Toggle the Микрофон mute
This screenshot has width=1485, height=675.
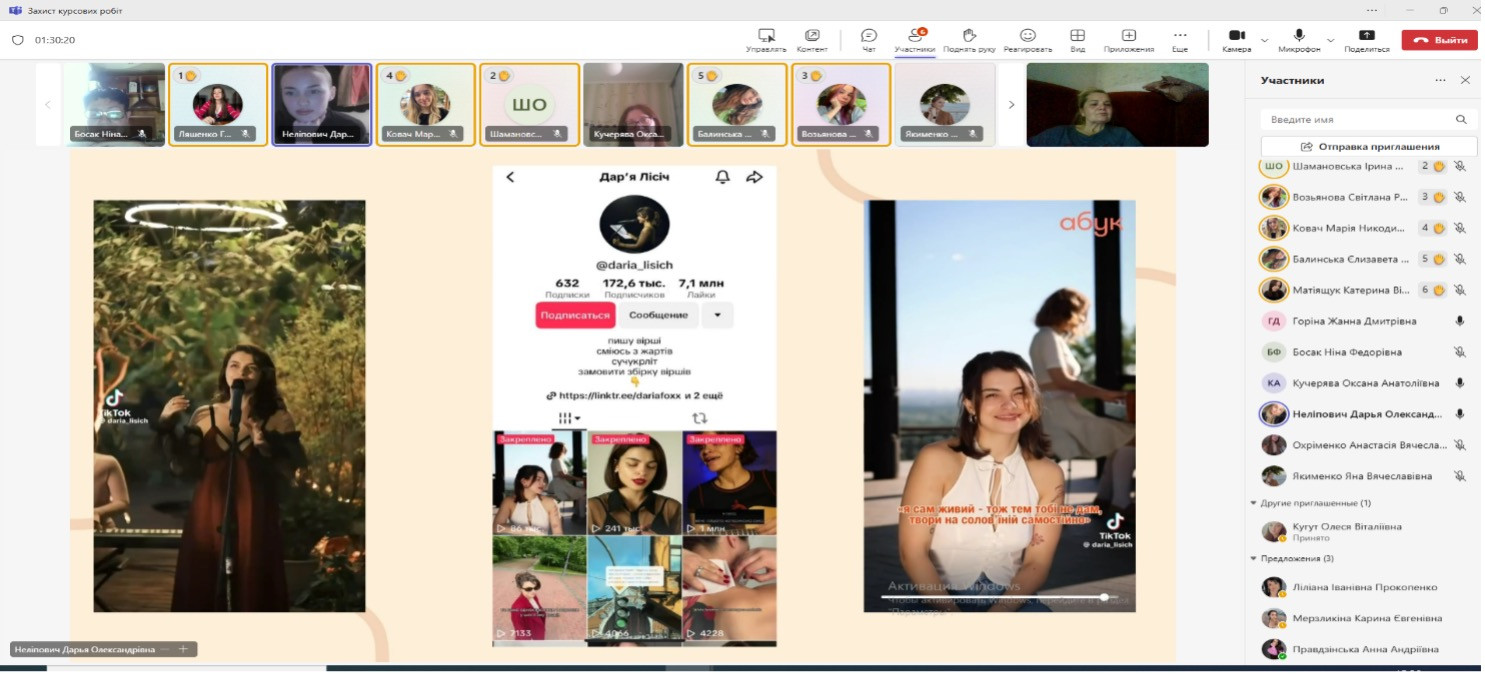pyautogui.click(x=1299, y=40)
